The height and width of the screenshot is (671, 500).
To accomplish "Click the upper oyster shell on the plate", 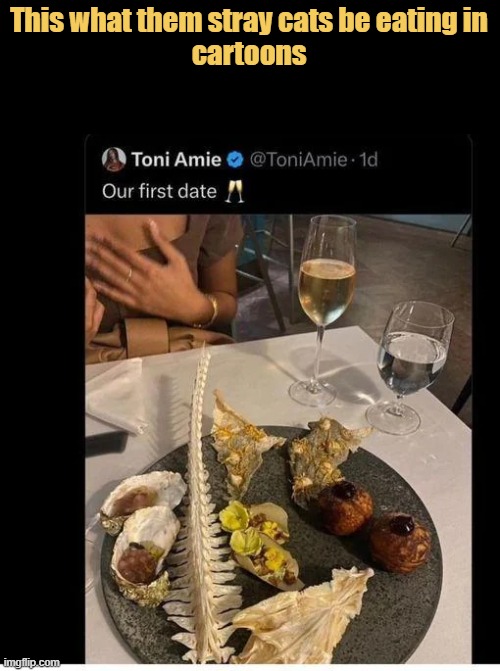I will [x=143, y=499].
